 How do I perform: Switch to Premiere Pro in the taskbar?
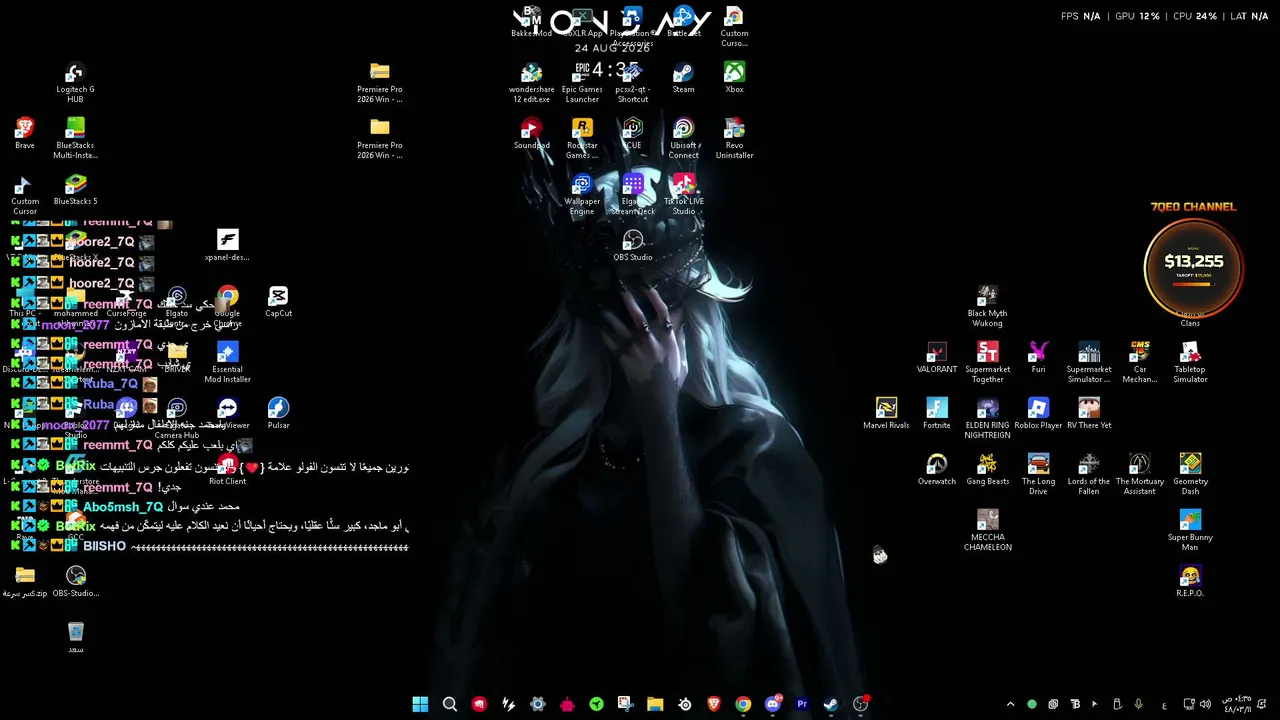click(801, 704)
